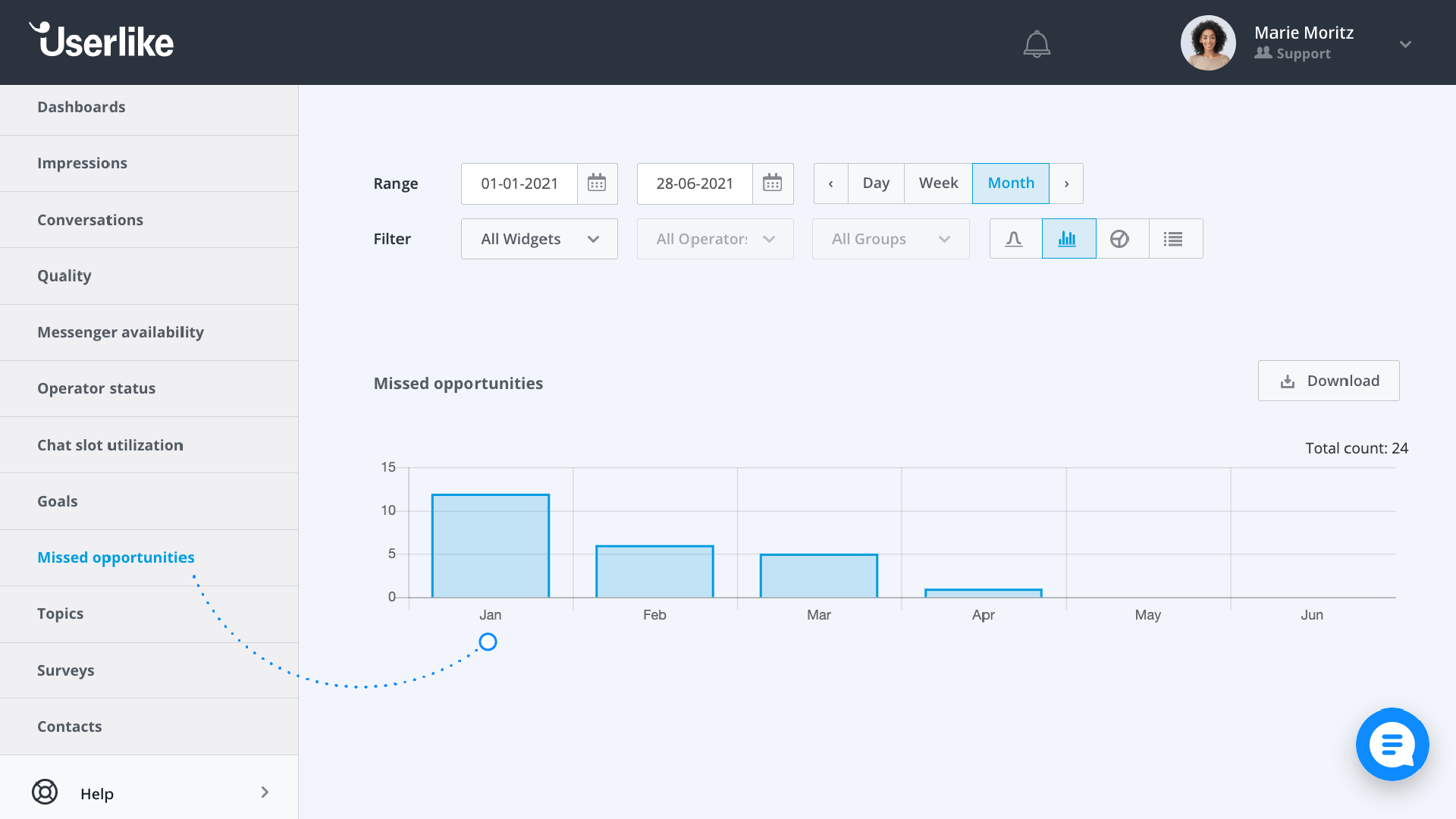1456x819 pixels.
Task: Switch to bar chart view
Action: click(1068, 239)
